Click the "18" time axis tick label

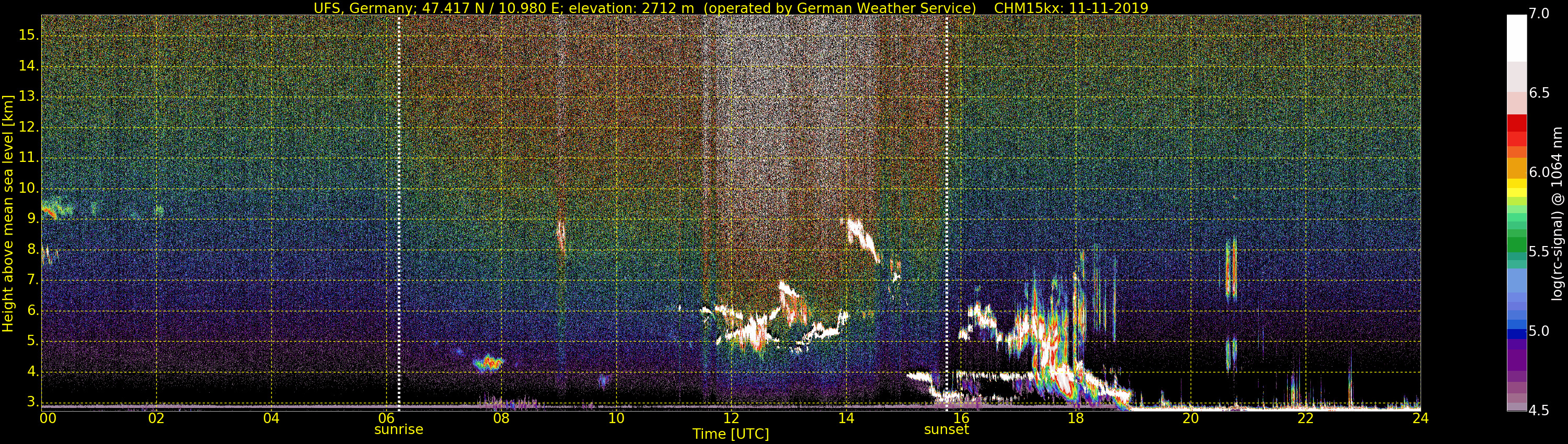click(x=1076, y=418)
